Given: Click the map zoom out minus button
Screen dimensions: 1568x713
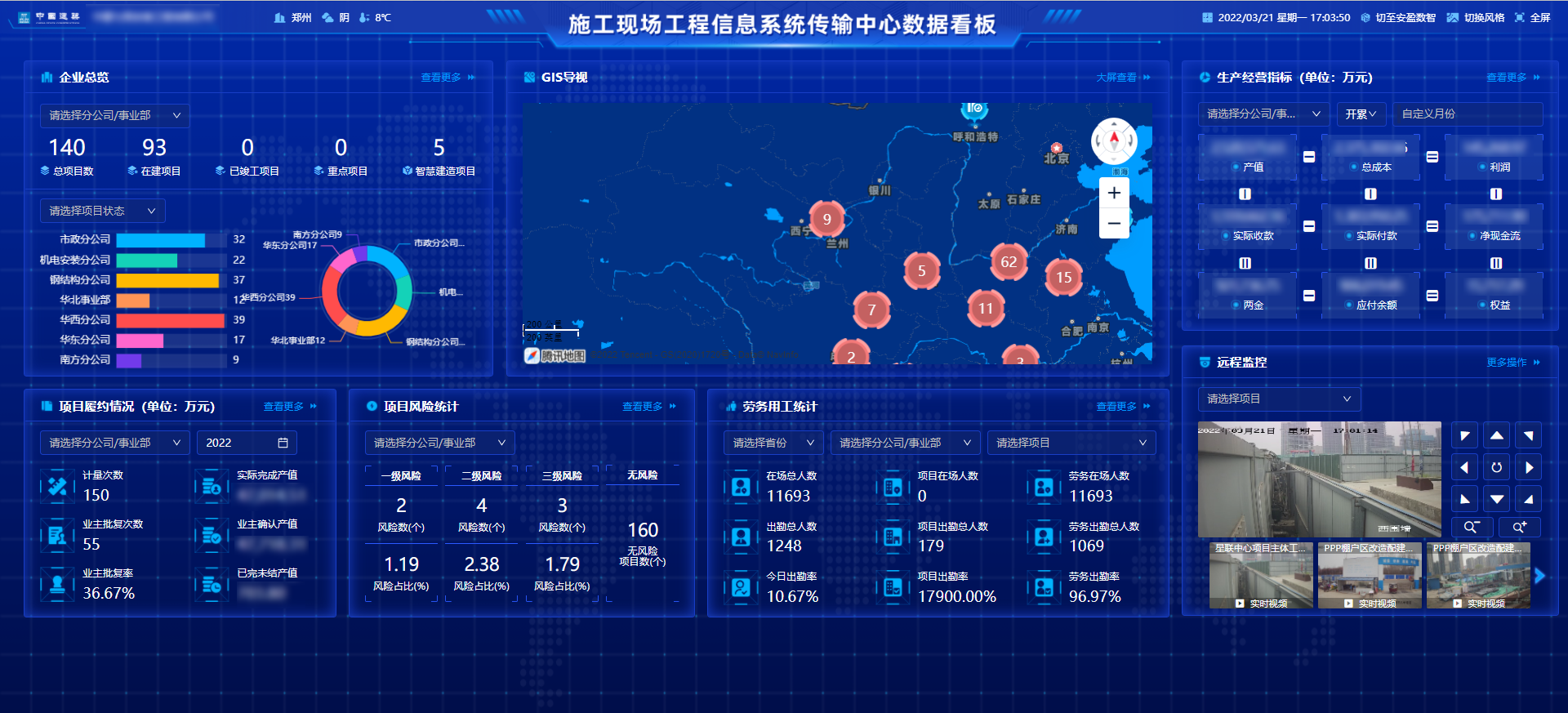Looking at the screenshot, I should [x=1114, y=223].
